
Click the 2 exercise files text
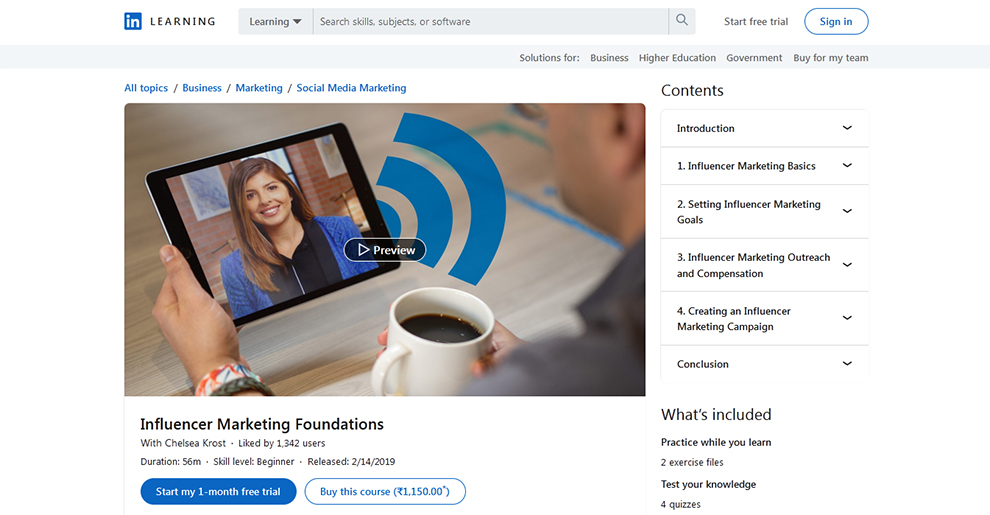(692, 463)
